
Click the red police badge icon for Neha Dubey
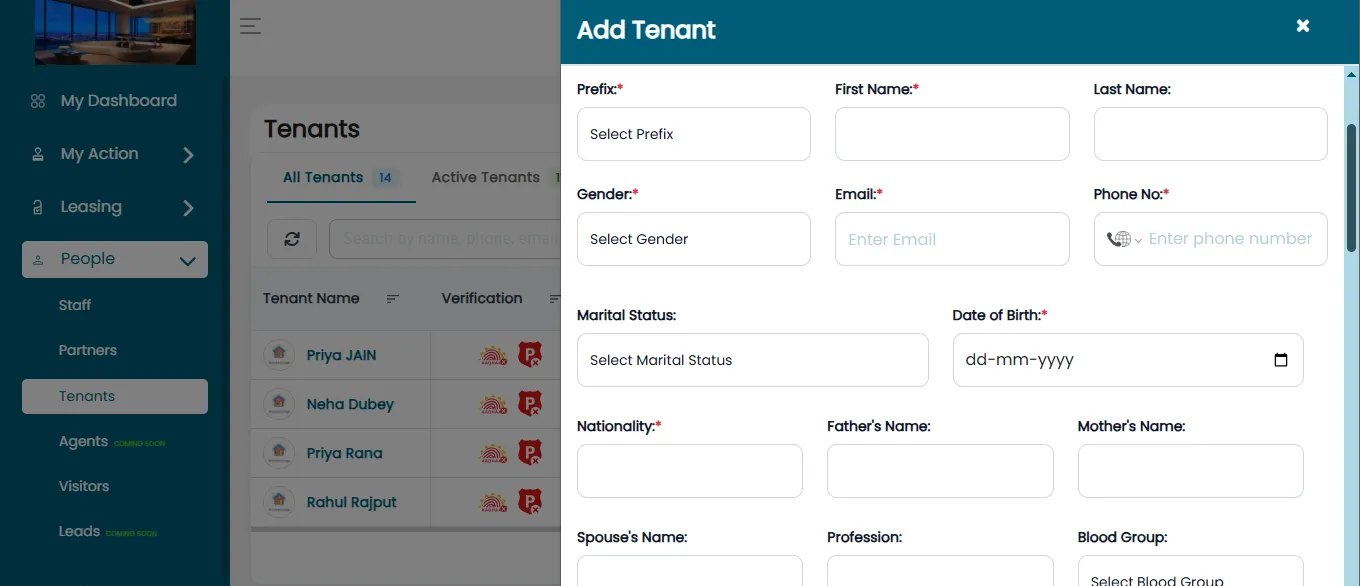pyautogui.click(x=529, y=404)
